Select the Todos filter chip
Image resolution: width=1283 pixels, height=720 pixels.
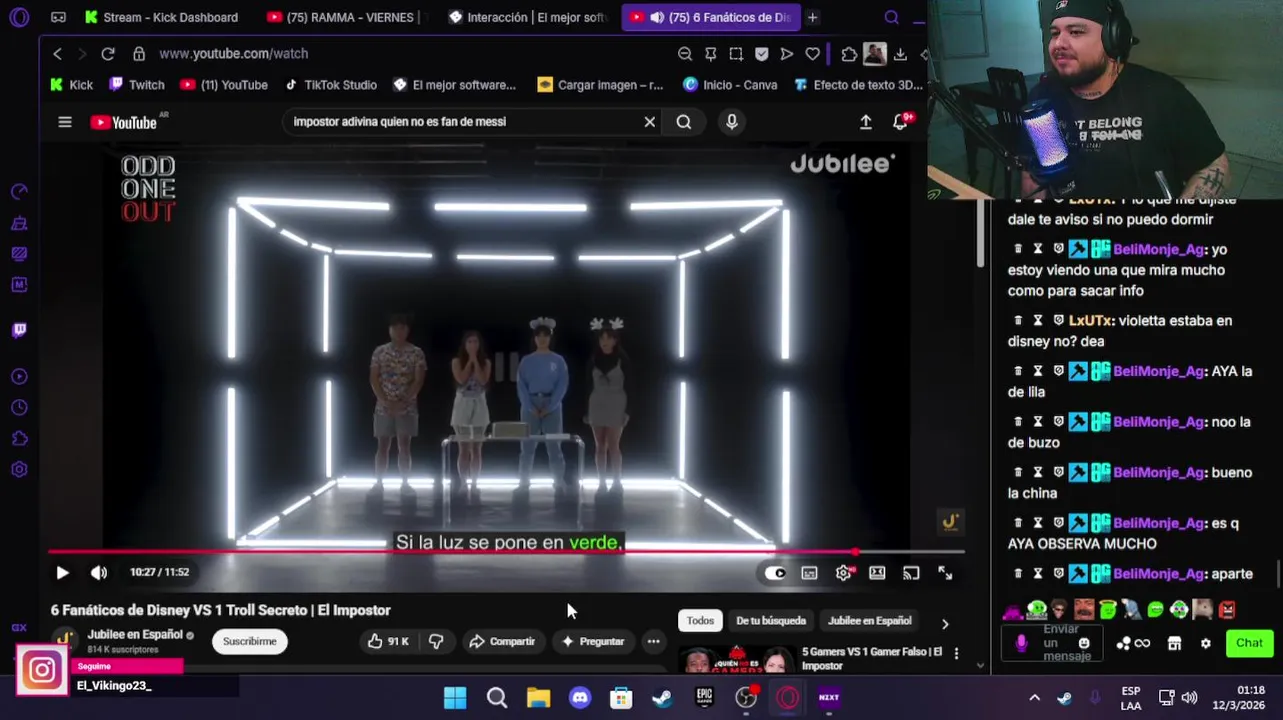pyautogui.click(x=700, y=621)
